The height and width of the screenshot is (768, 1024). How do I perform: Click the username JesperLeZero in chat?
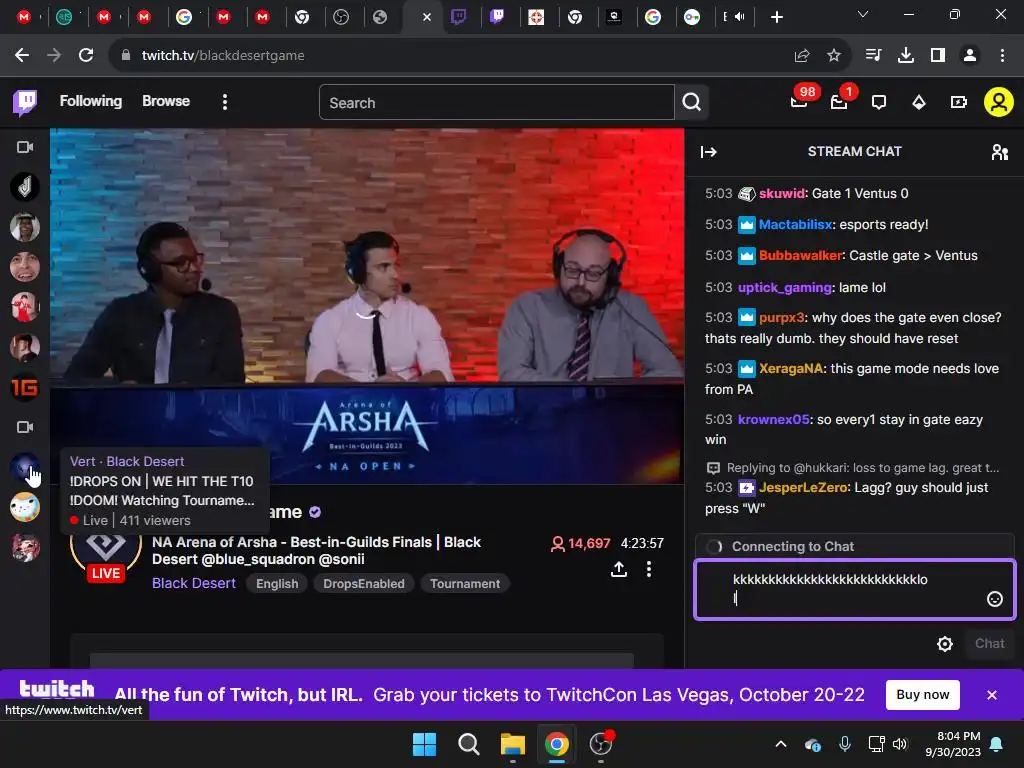tap(804, 487)
